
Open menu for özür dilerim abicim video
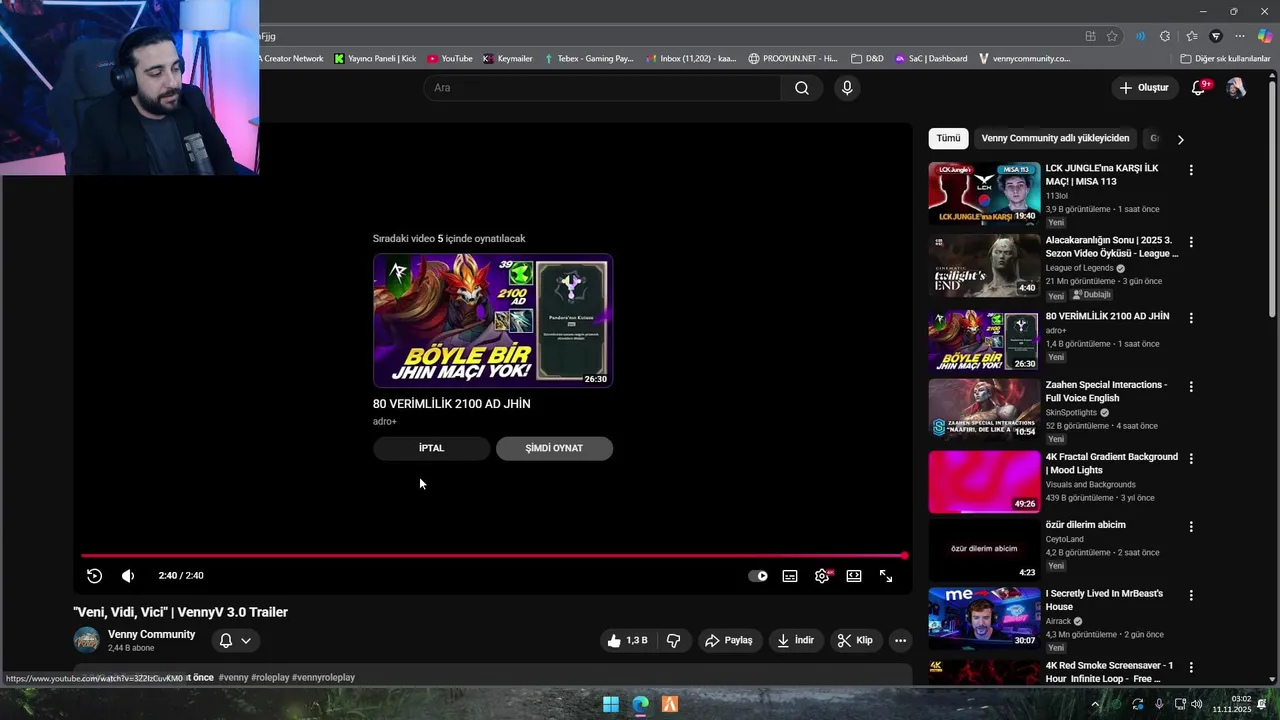pos(1190,526)
